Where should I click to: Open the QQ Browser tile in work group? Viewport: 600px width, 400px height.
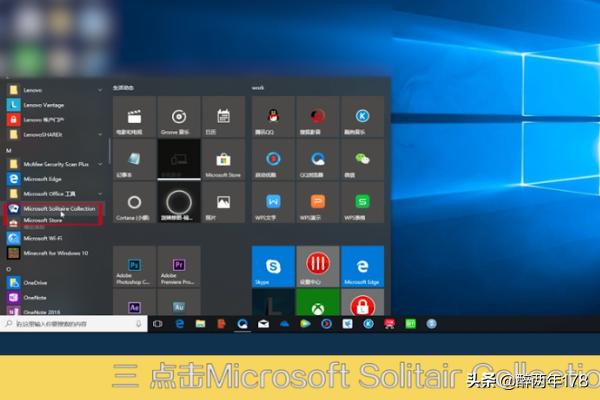318,160
